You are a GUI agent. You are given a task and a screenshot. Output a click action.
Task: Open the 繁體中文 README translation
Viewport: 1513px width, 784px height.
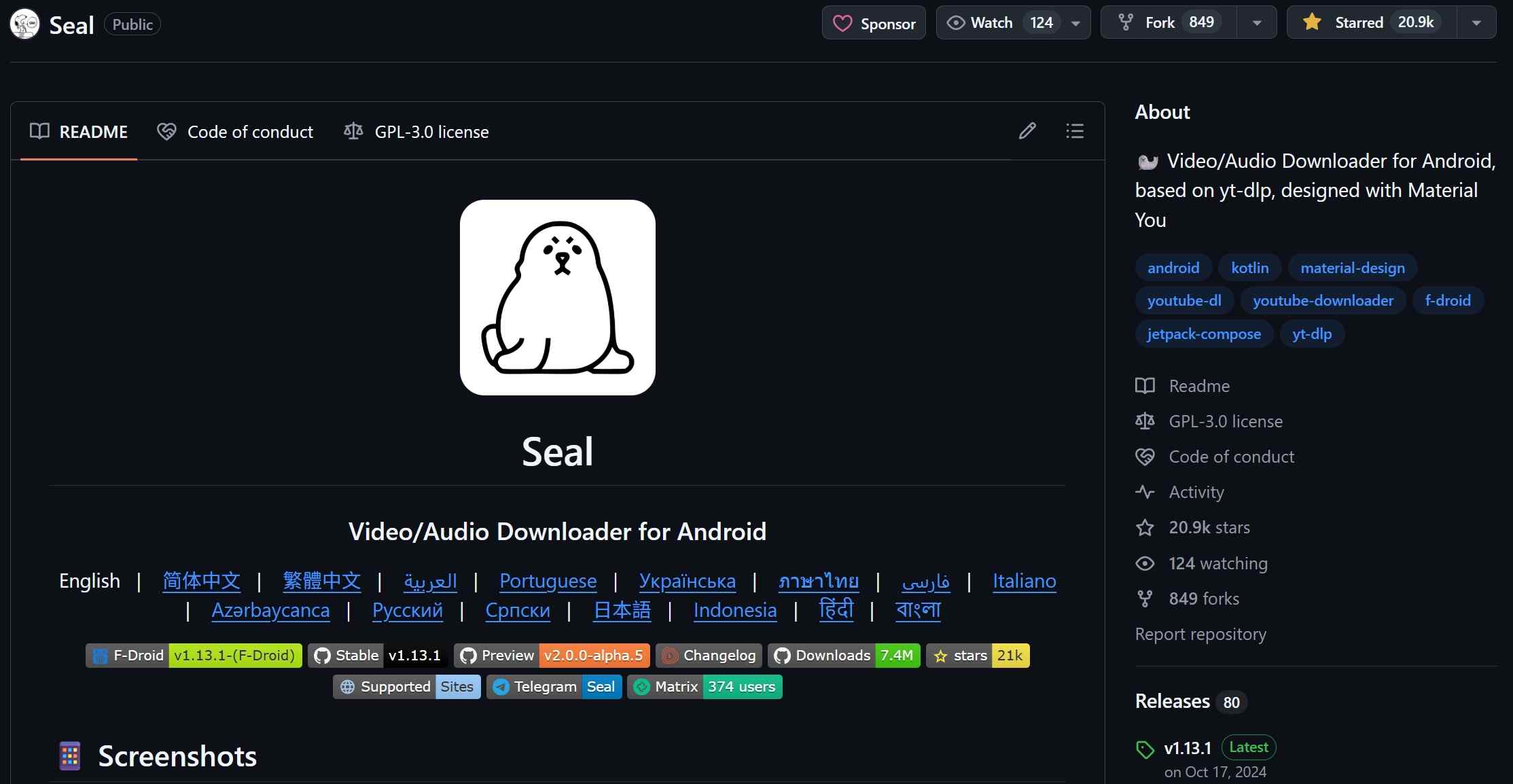(x=321, y=581)
